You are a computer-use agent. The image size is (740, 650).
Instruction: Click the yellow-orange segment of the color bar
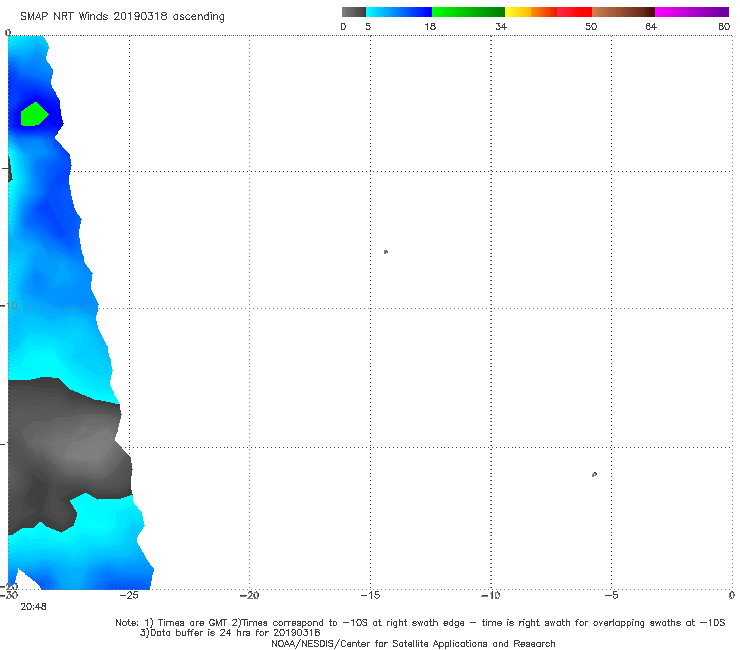[531, 12]
